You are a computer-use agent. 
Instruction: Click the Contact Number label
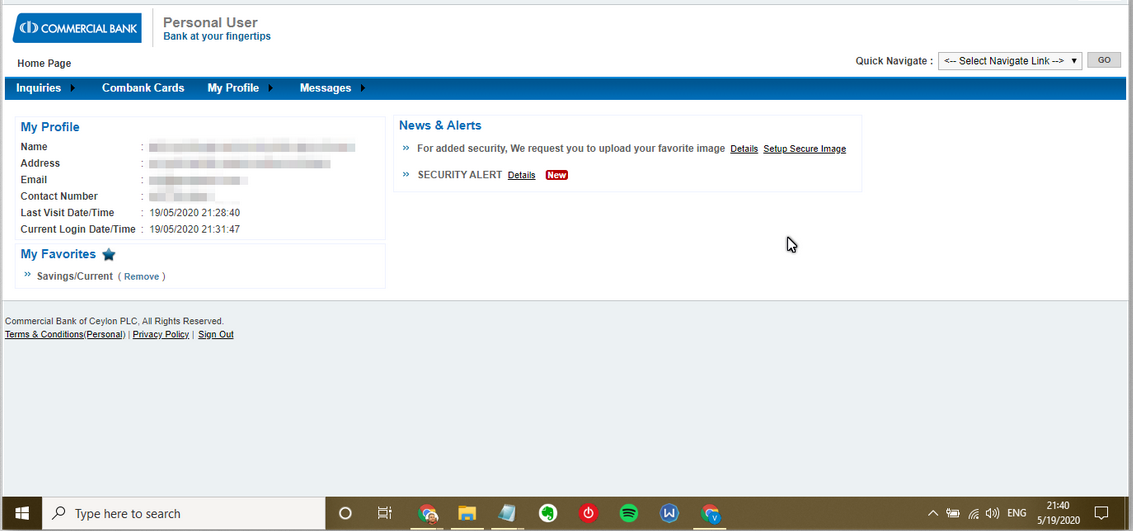point(59,197)
